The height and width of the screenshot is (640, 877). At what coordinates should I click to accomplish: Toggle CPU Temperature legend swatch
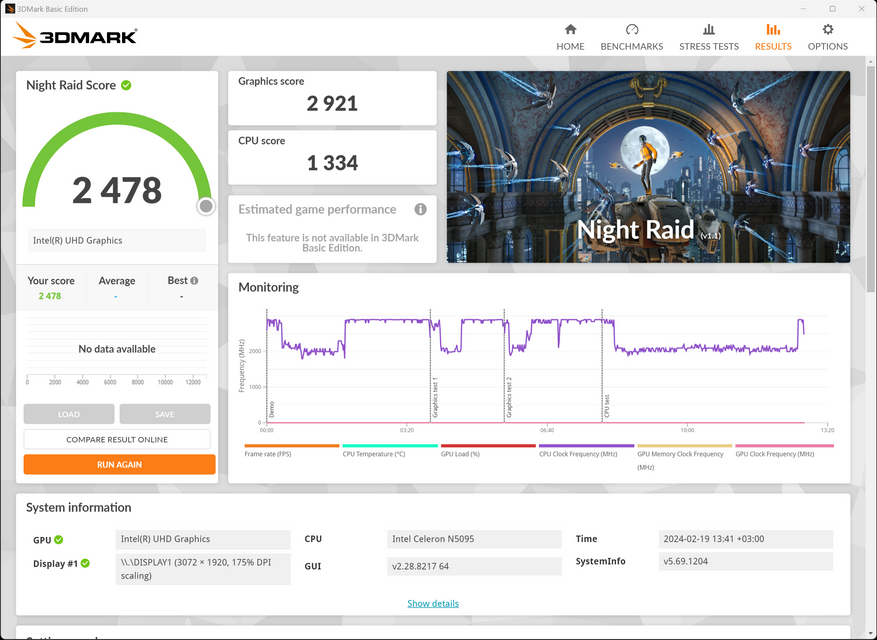point(390,446)
